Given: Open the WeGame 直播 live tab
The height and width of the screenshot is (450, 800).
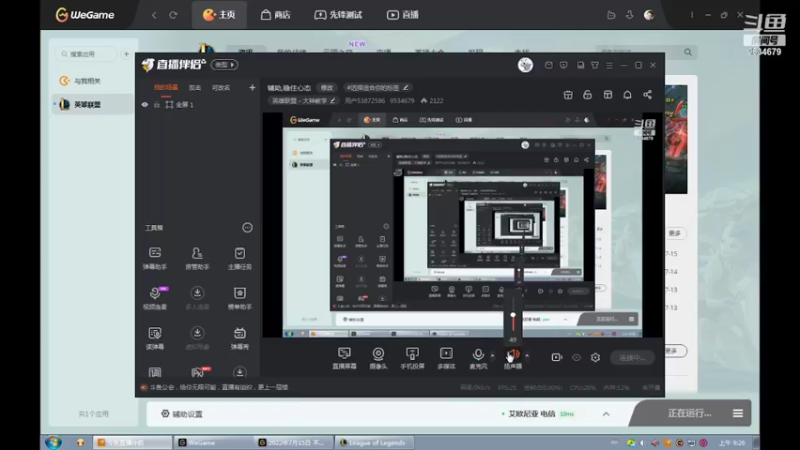Looking at the screenshot, I should [403, 15].
